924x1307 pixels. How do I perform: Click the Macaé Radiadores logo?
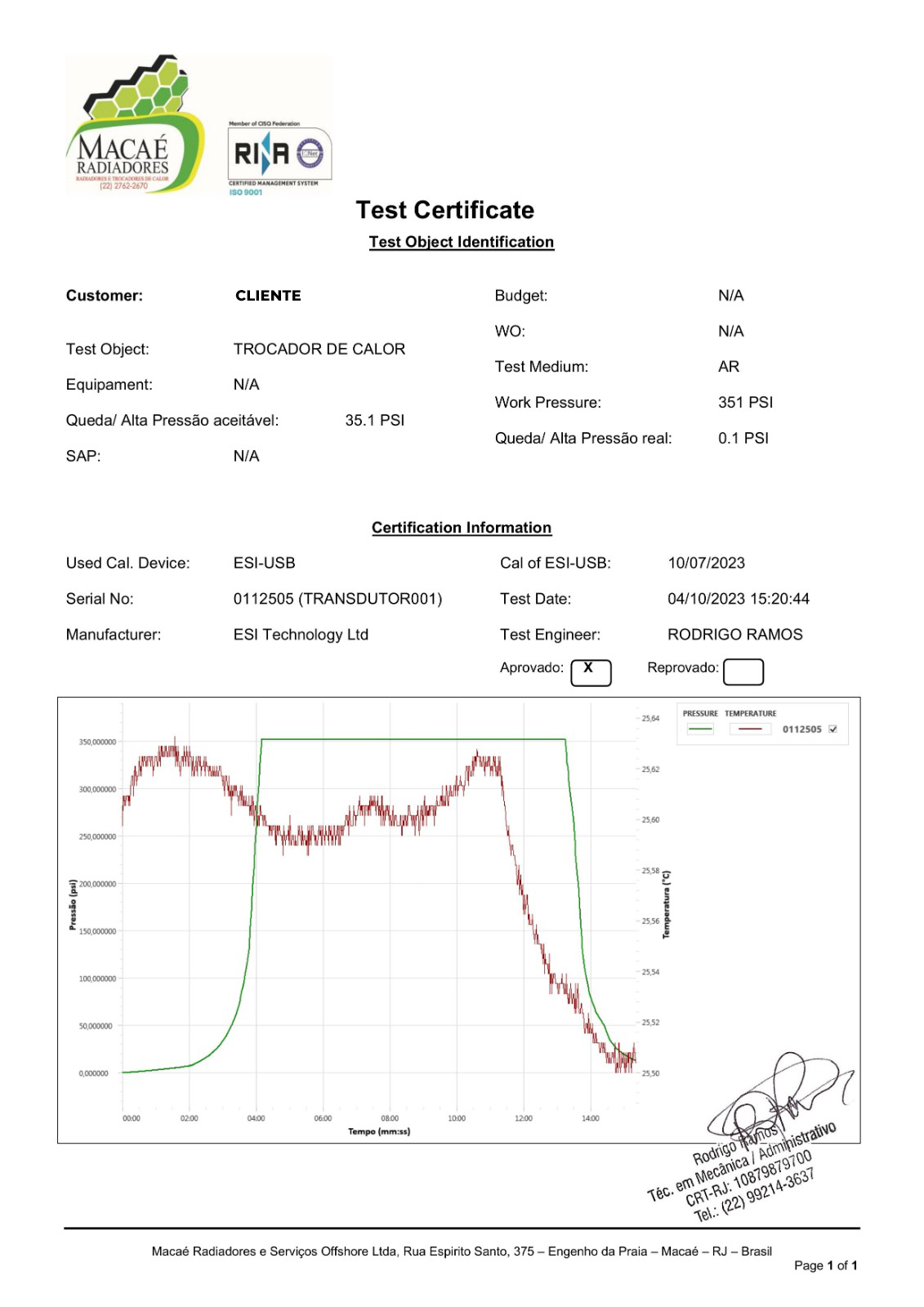(x=135, y=127)
